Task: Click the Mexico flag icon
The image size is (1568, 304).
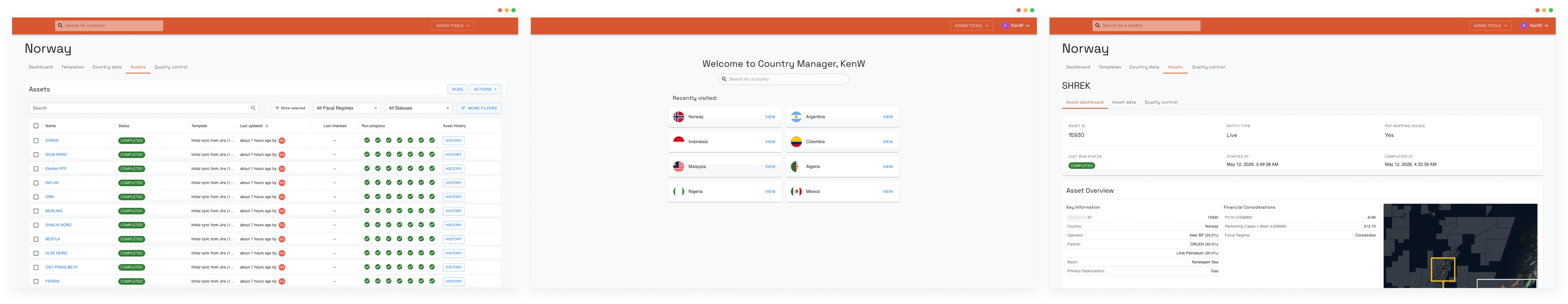Action: pyautogui.click(x=796, y=191)
